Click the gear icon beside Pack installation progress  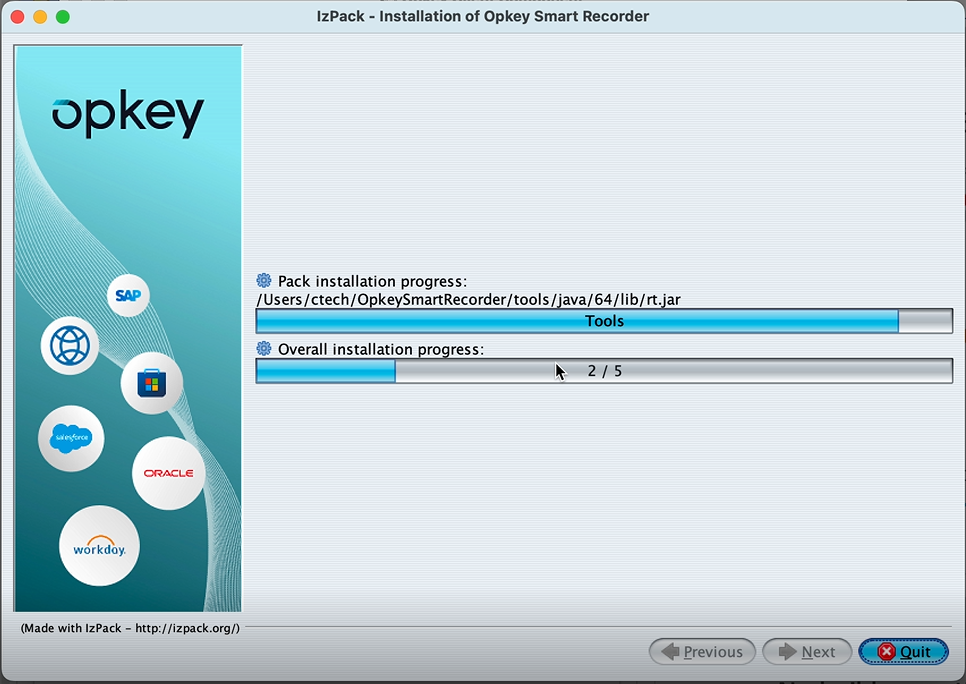(x=264, y=280)
